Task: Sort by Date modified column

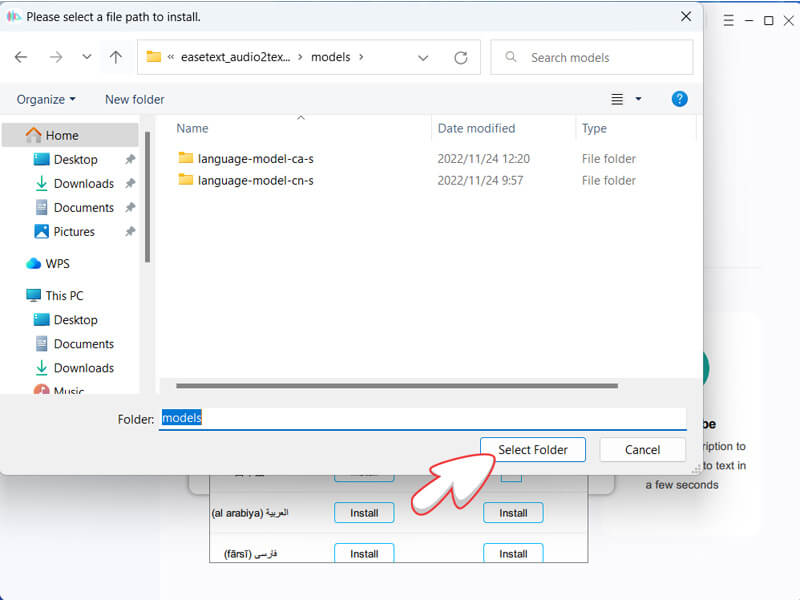Action: pyautogui.click(x=477, y=129)
